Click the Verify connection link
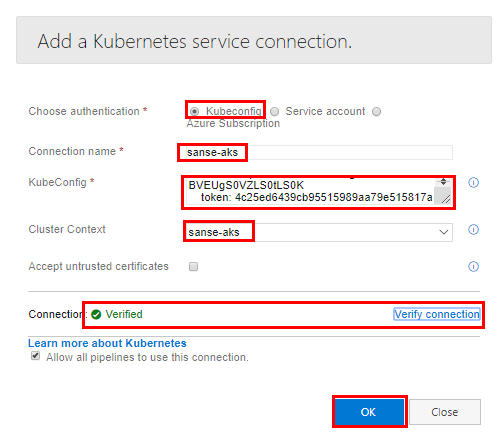493x437 pixels. point(437,314)
